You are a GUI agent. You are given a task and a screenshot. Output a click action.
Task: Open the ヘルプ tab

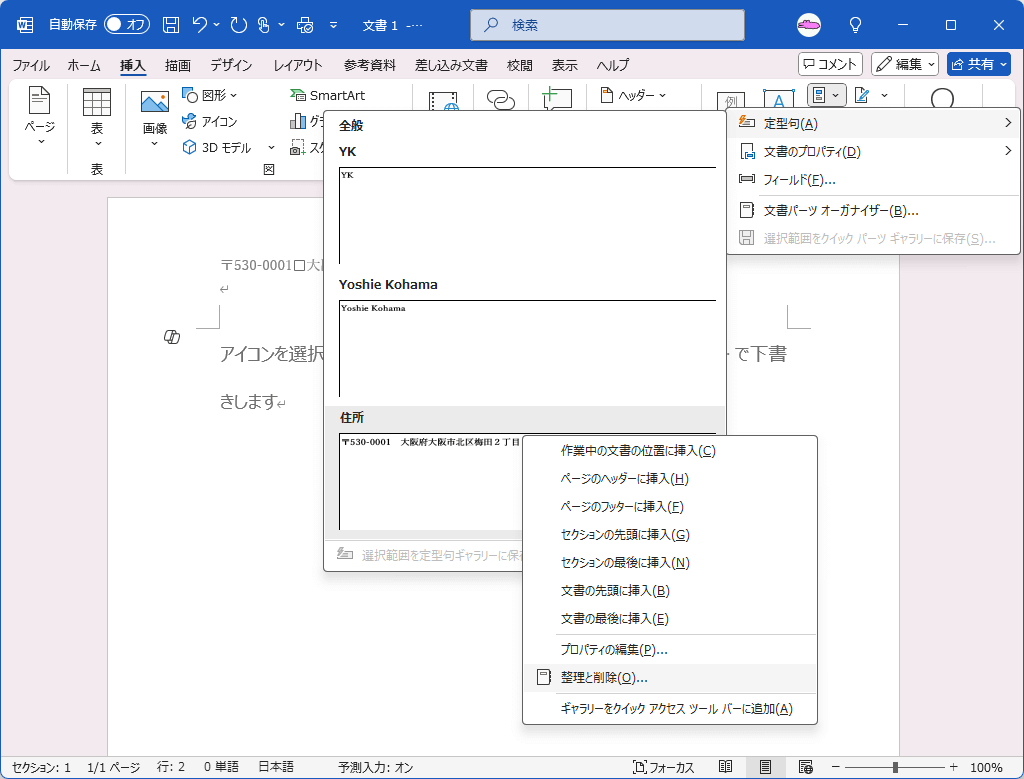(613, 65)
